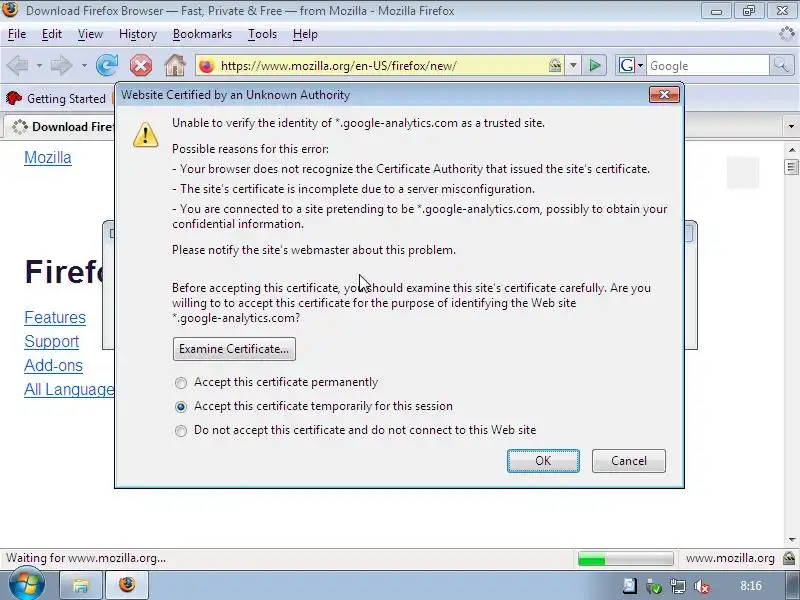This screenshot has width=800, height=600.
Task: Click the vertical scrollbar thumb
Action: point(791,167)
